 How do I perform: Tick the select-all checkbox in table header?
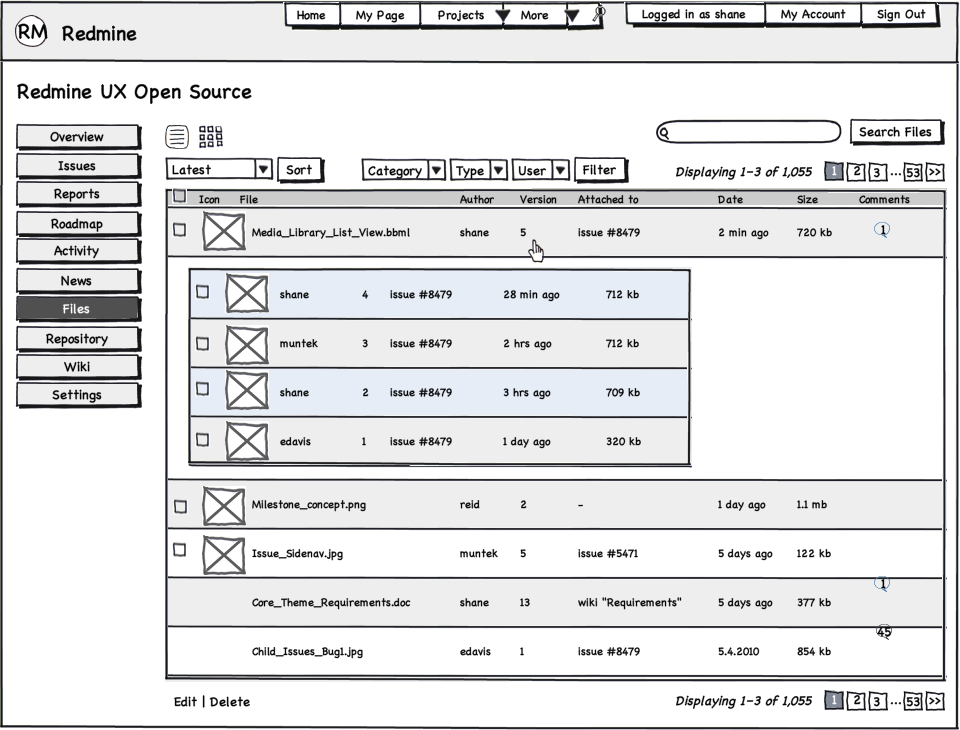click(x=179, y=196)
